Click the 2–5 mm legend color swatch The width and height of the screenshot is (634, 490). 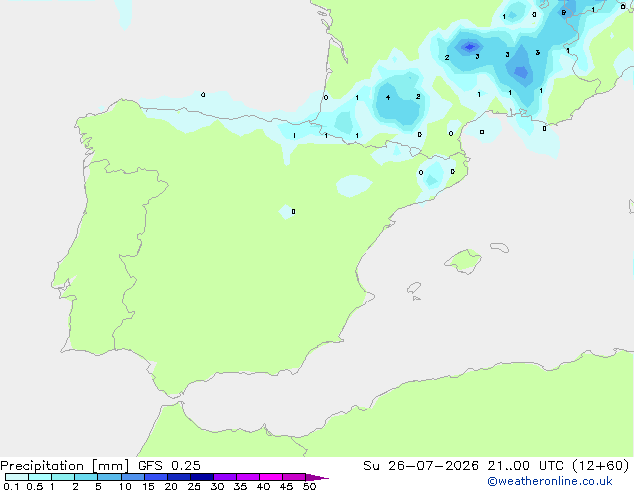(86, 477)
